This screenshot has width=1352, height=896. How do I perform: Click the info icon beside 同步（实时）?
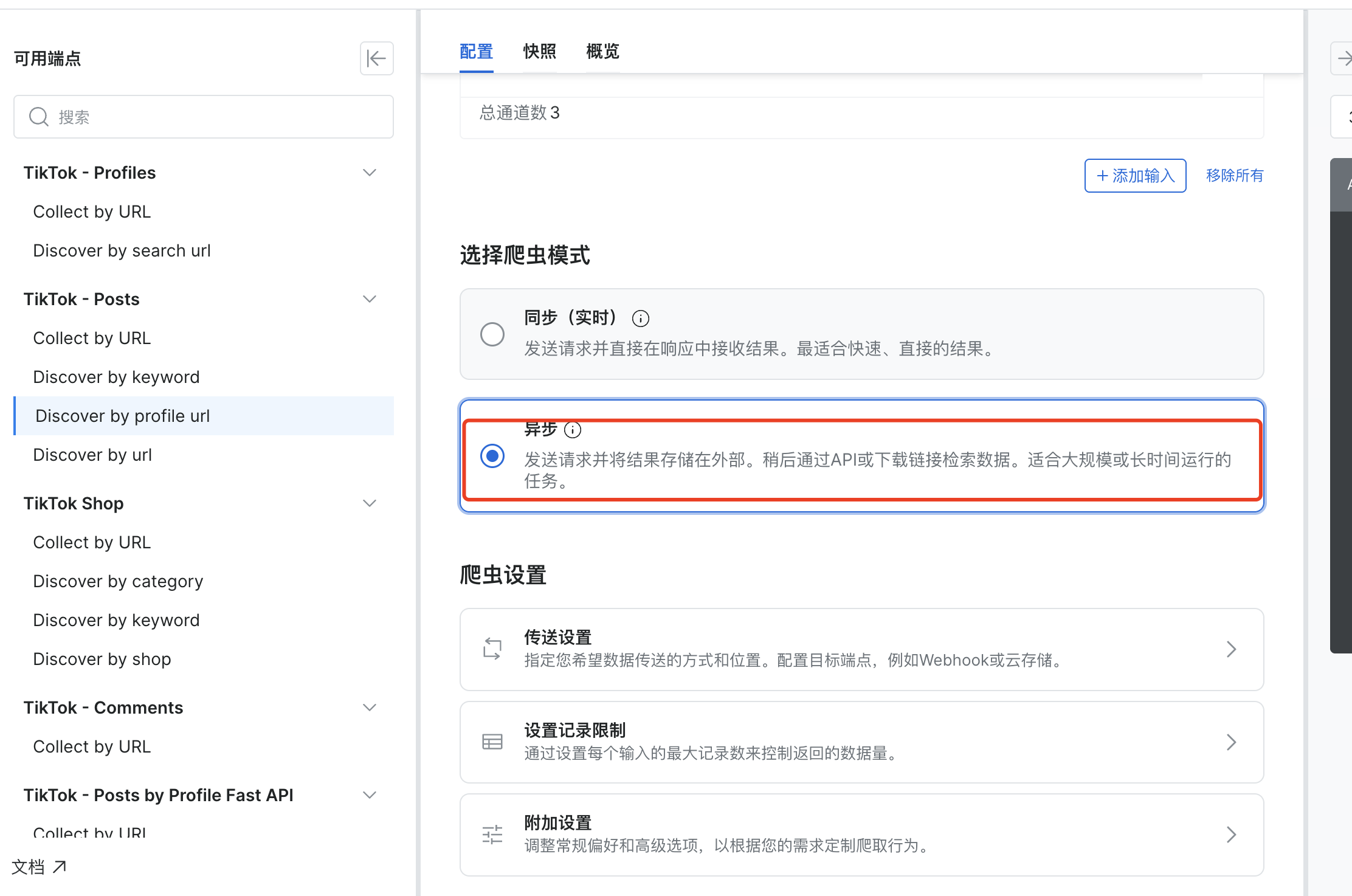pyautogui.click(x=640, y=318)
